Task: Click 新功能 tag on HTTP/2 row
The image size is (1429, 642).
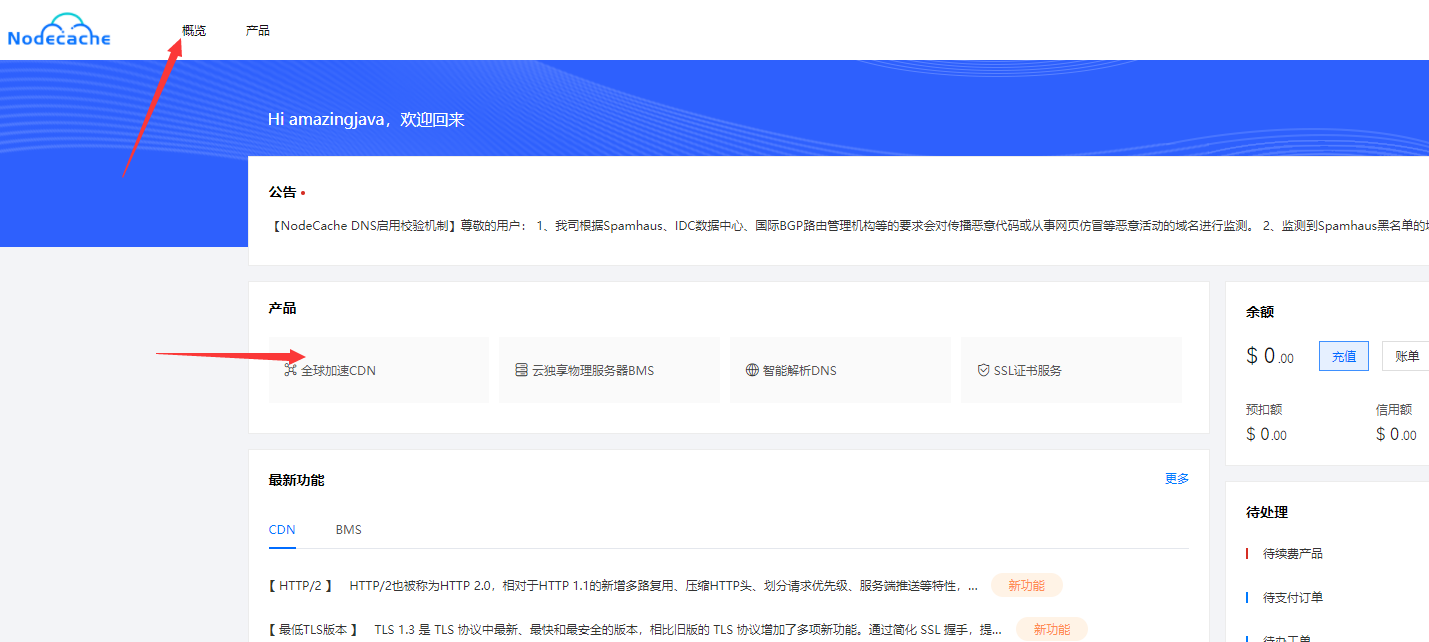Action: [1026, 585]
